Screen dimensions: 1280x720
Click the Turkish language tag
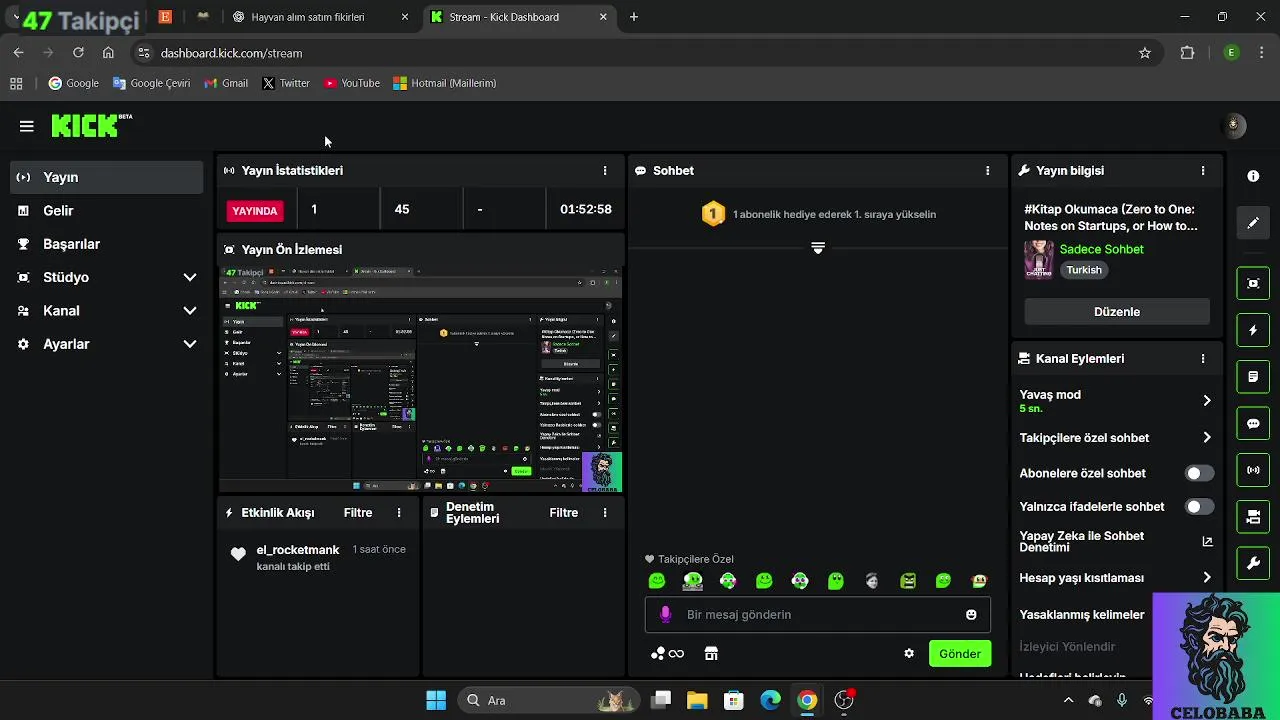(1084, 270)
